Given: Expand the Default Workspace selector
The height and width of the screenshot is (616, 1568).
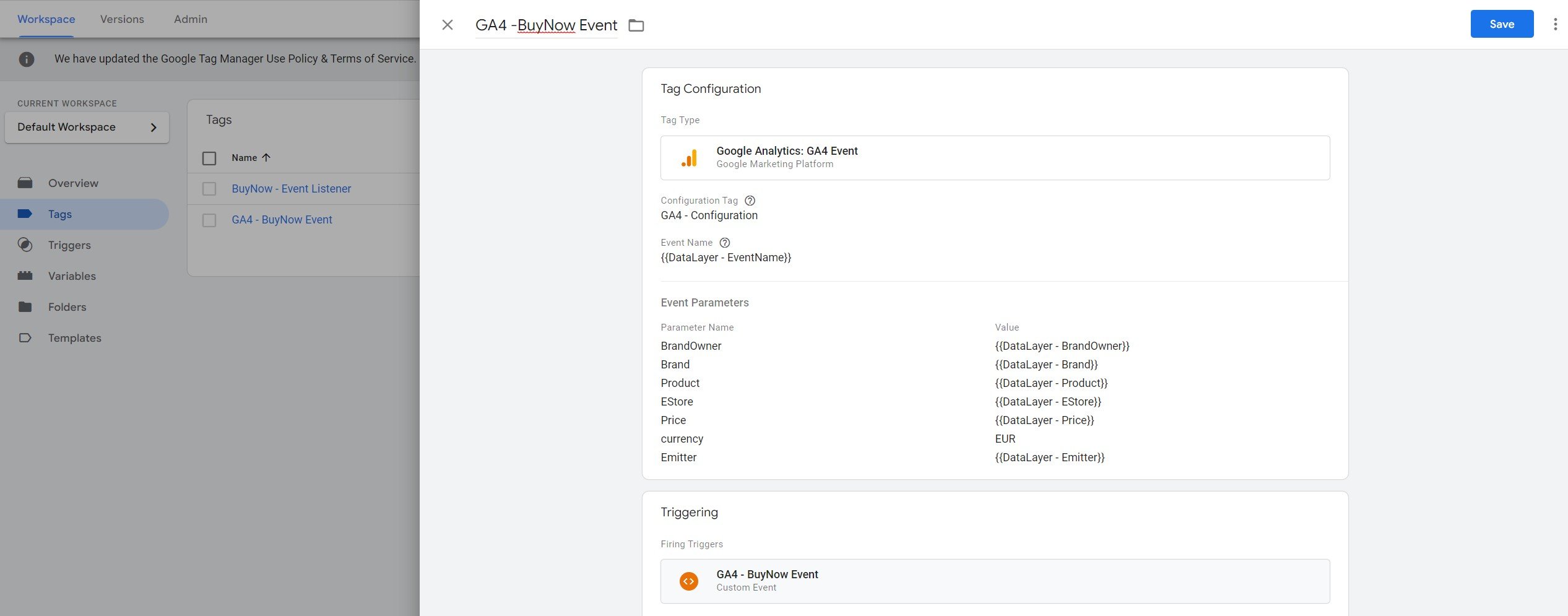Looking at the screenshot, I should [87, 127].
